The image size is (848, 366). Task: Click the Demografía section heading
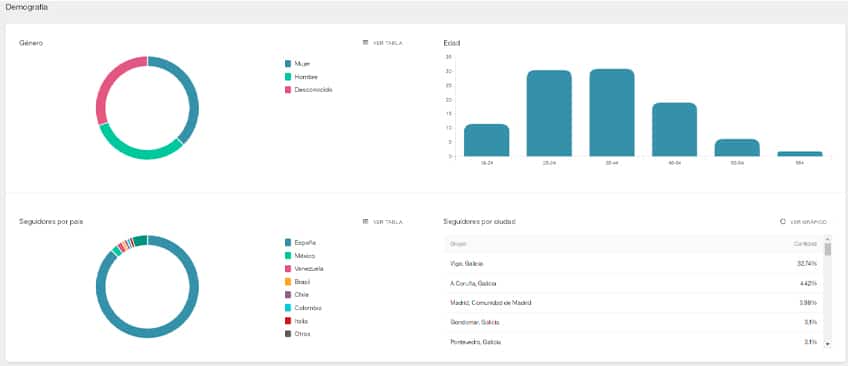pos(26,8)
